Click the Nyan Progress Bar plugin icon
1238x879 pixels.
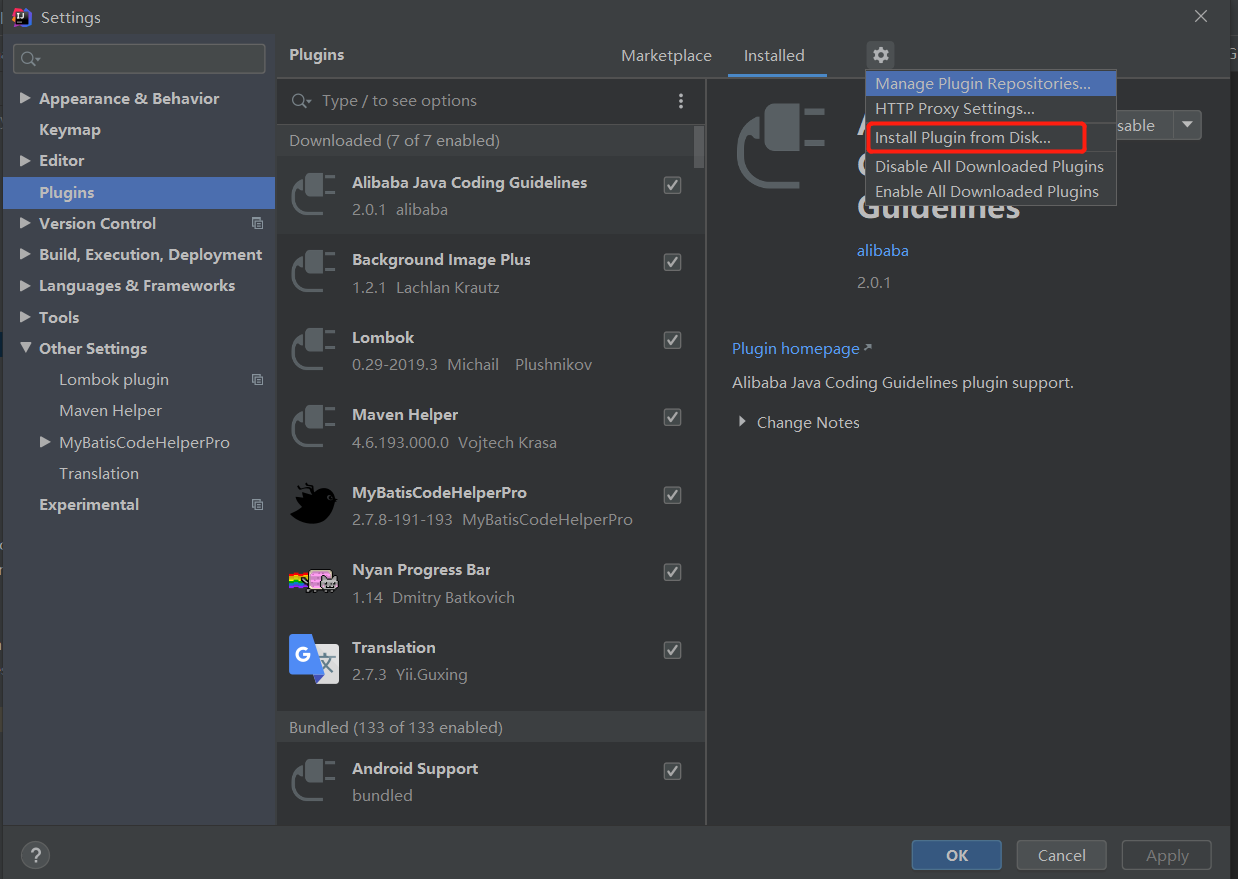pyautogui.click(x=313, y=581)
